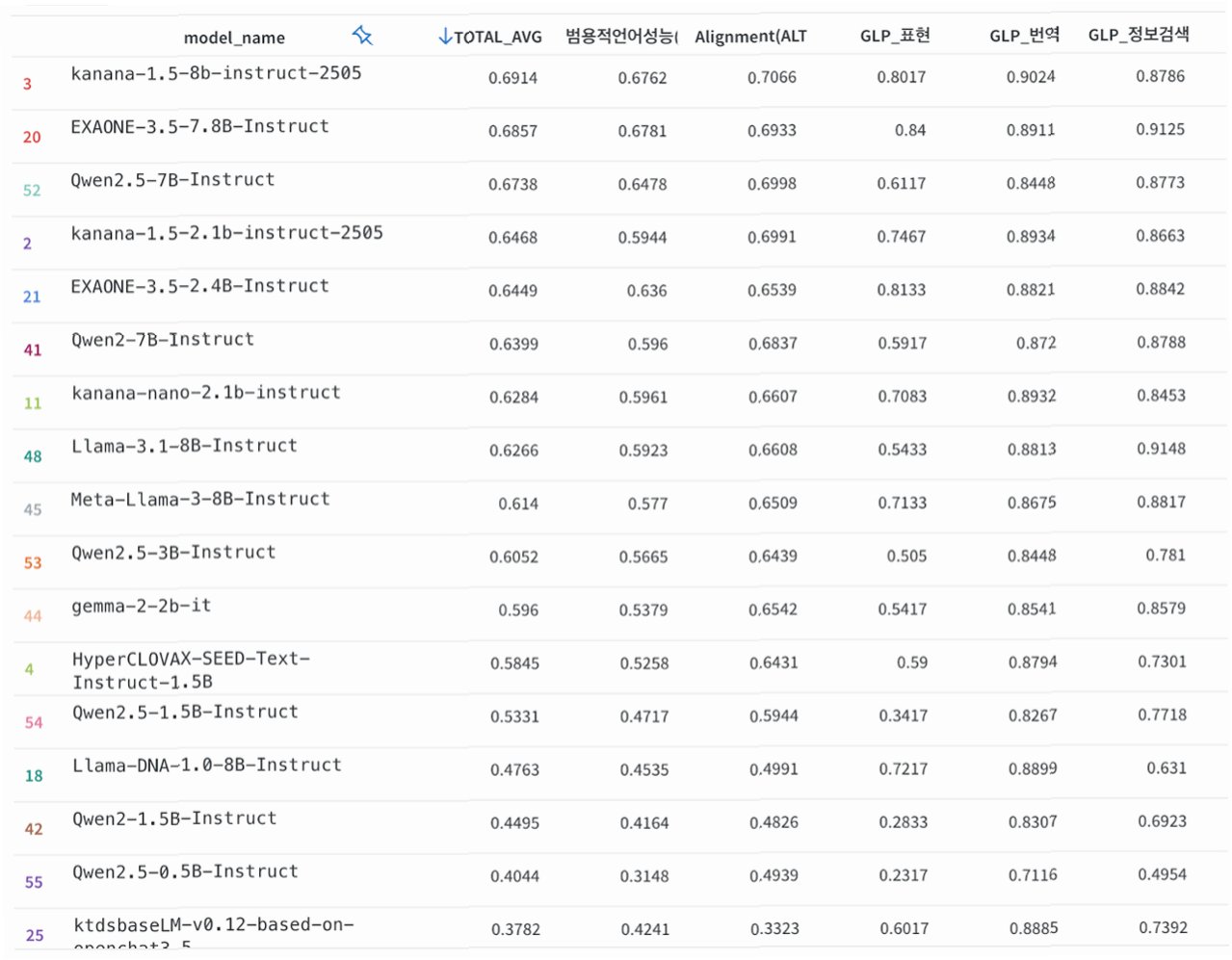The height and width of the screenshot is (960, 1232).
Task: Select the Qwen2.5-7B-Instruct model name
Action: [172, 179]
